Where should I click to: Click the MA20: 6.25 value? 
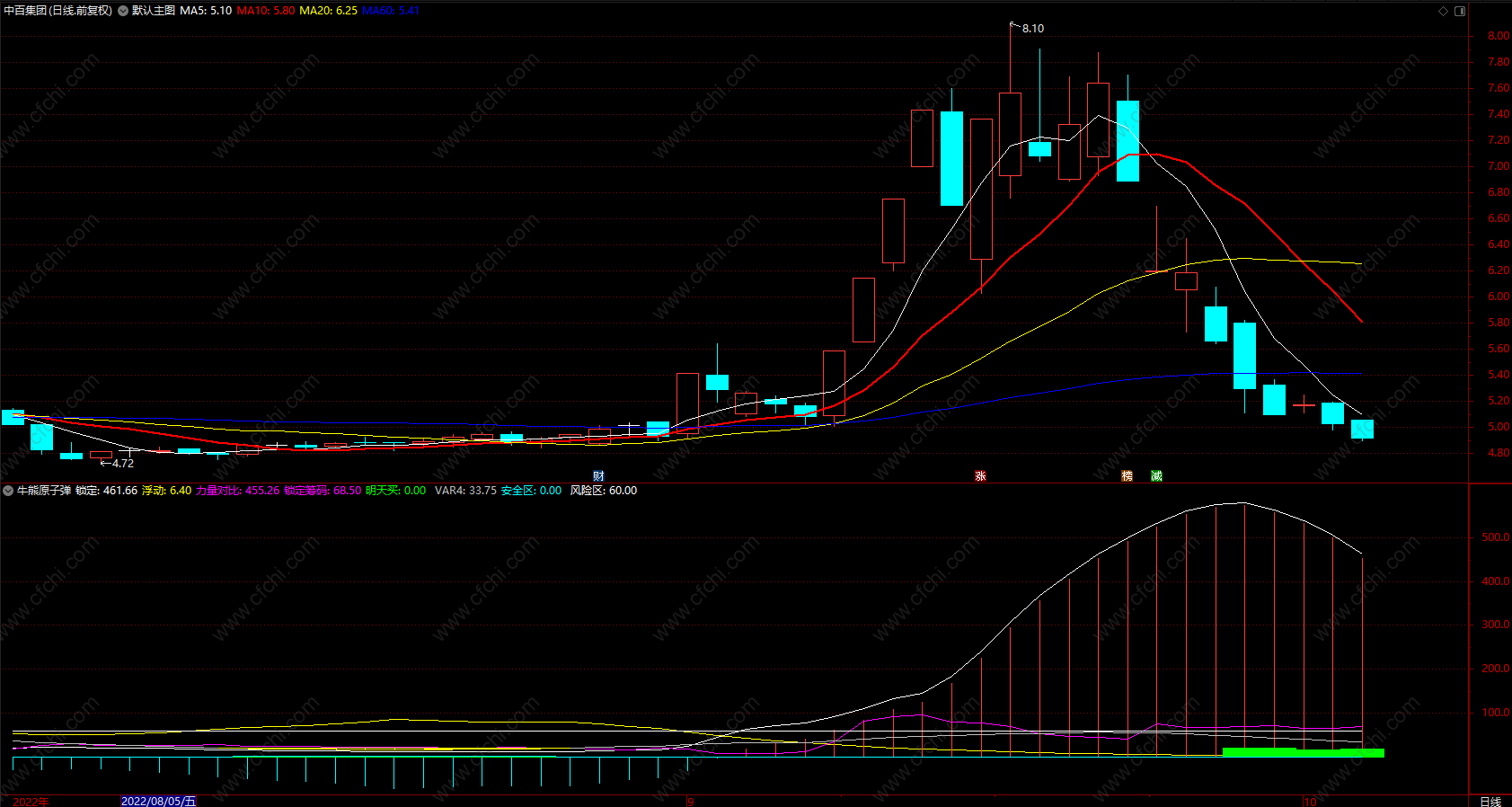(x=328, y=11)
